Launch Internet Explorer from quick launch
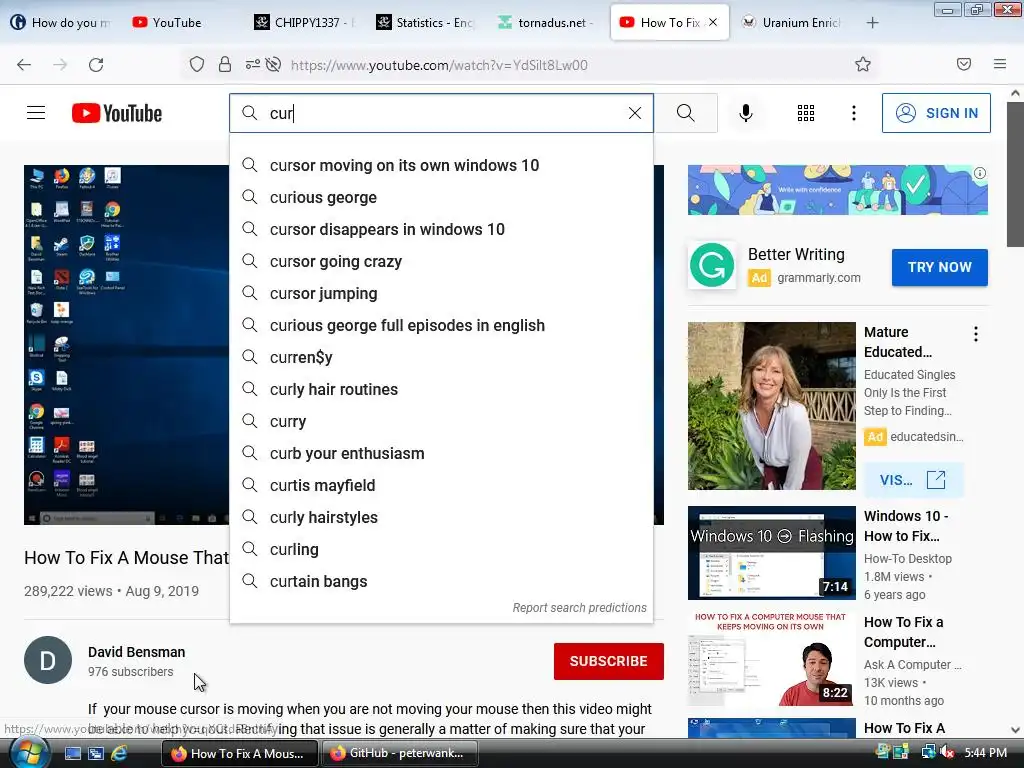Viewport: 1024px width, 768px height. 119,753
